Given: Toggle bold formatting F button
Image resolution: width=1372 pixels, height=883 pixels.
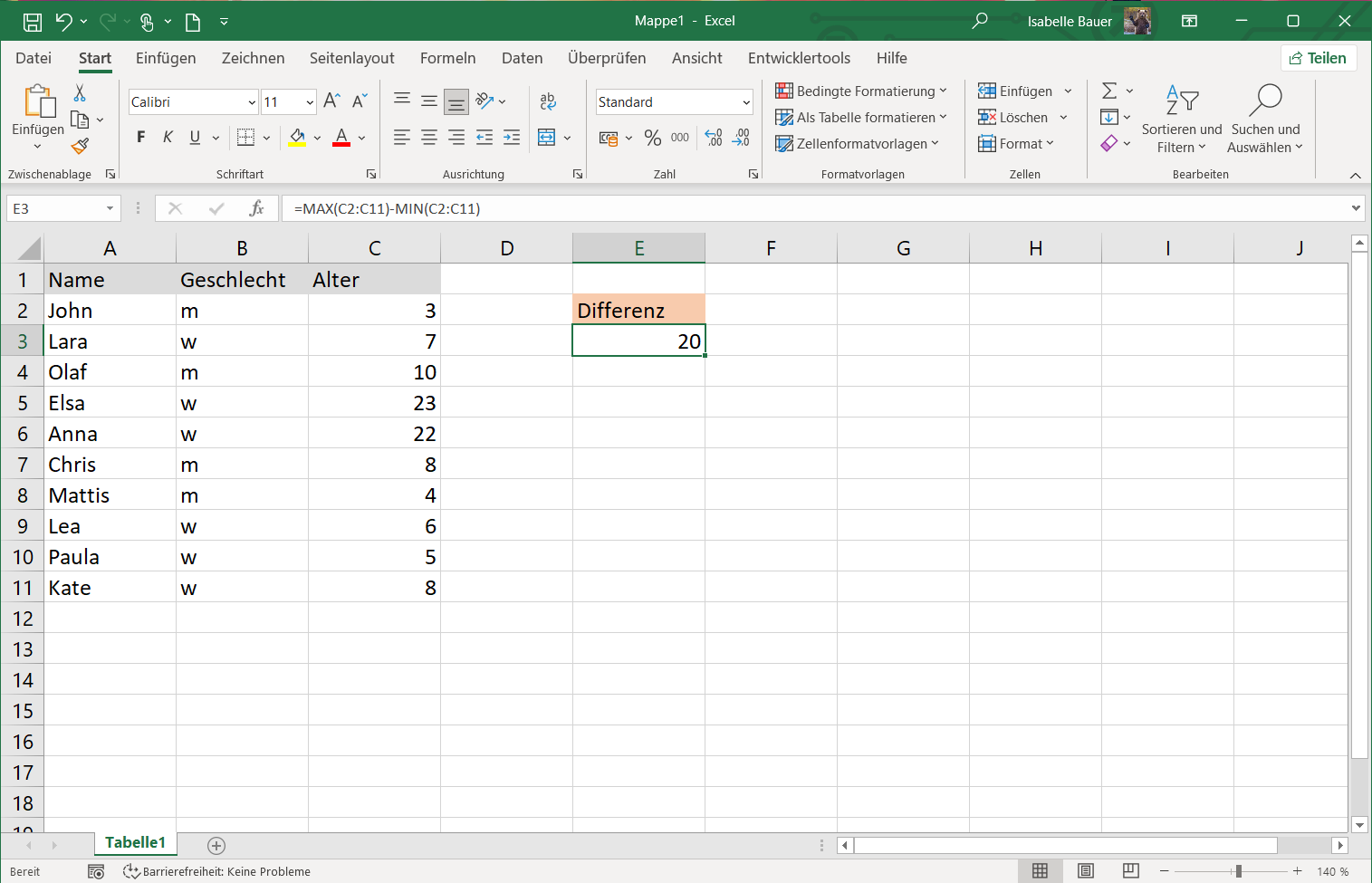Looking at the screenshot, I should click(x=140, y=138).
